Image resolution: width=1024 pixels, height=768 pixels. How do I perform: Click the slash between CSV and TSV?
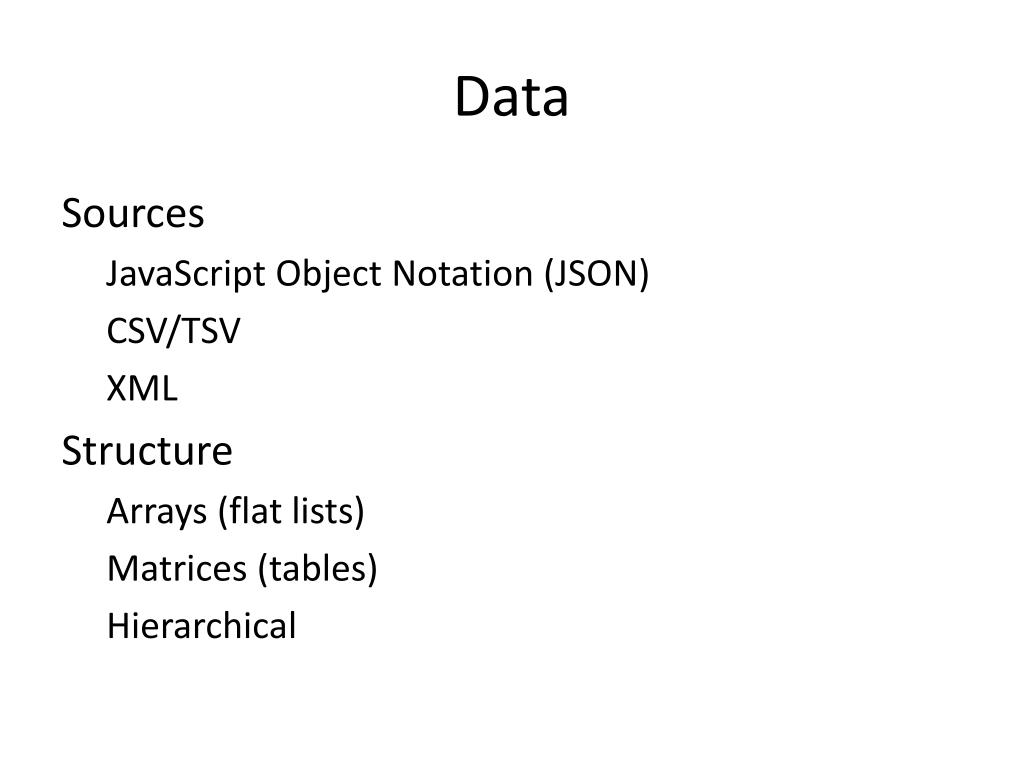[173, 331]
